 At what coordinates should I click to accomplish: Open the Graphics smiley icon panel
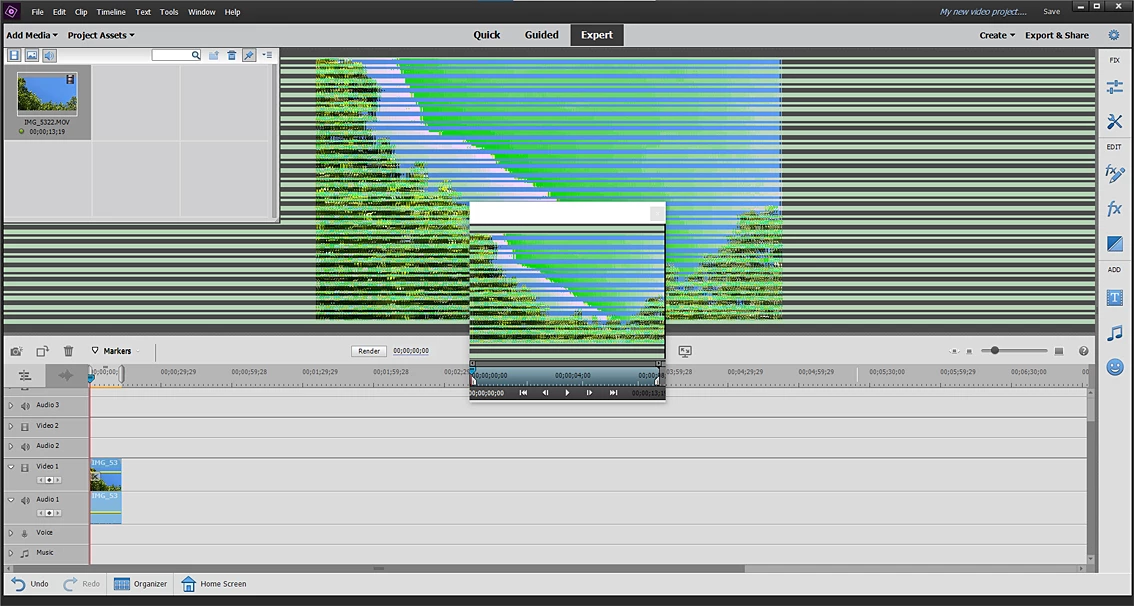[1114, 367]
